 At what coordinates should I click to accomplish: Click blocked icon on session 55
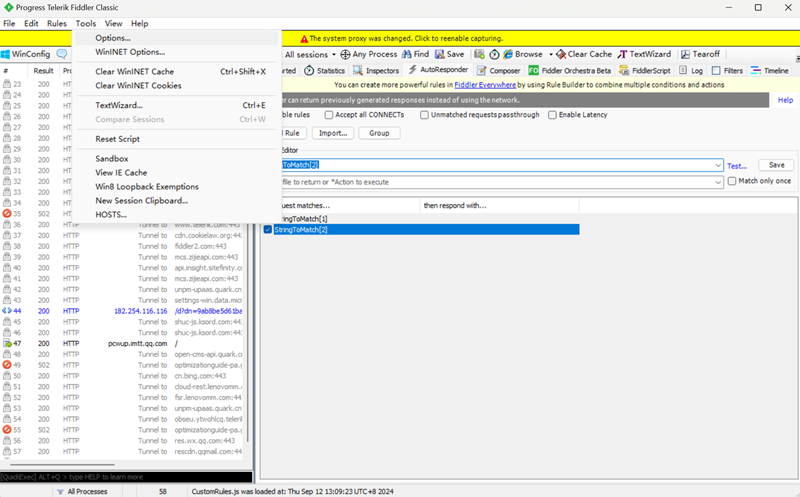(7, 430)
